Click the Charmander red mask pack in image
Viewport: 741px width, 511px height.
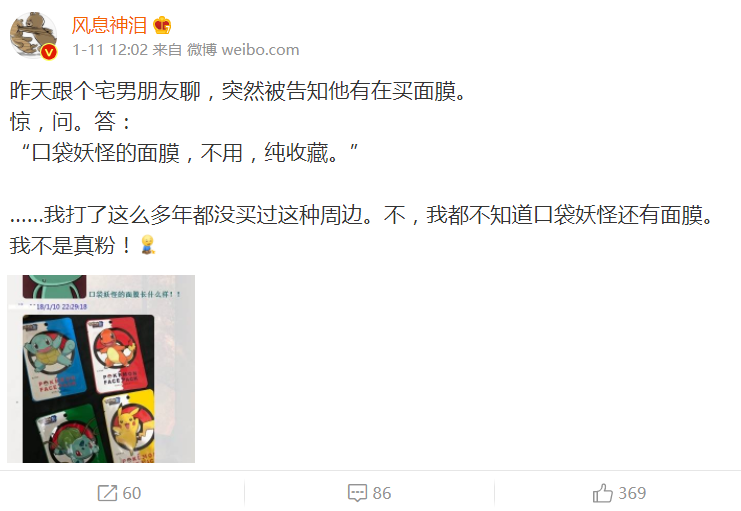tap(117, 355)
